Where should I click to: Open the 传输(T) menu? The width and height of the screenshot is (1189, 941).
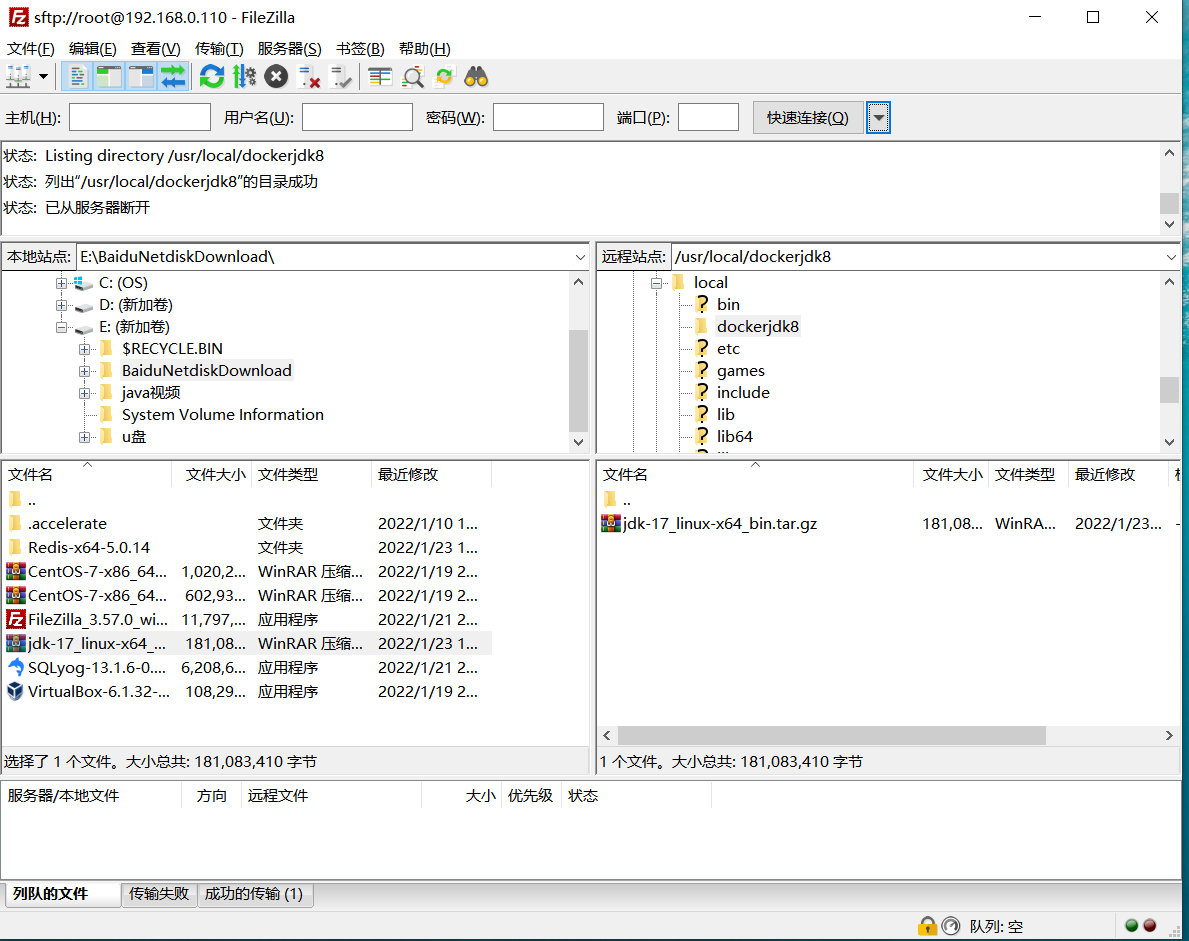point(219,49)
